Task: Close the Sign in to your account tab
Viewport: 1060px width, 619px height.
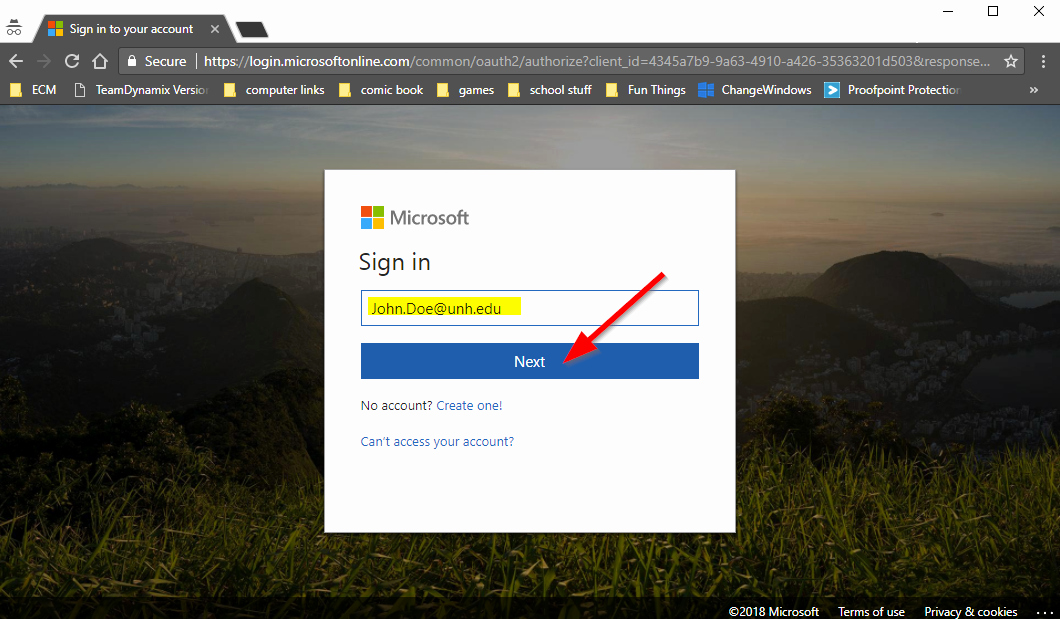Action: point(215,29)
